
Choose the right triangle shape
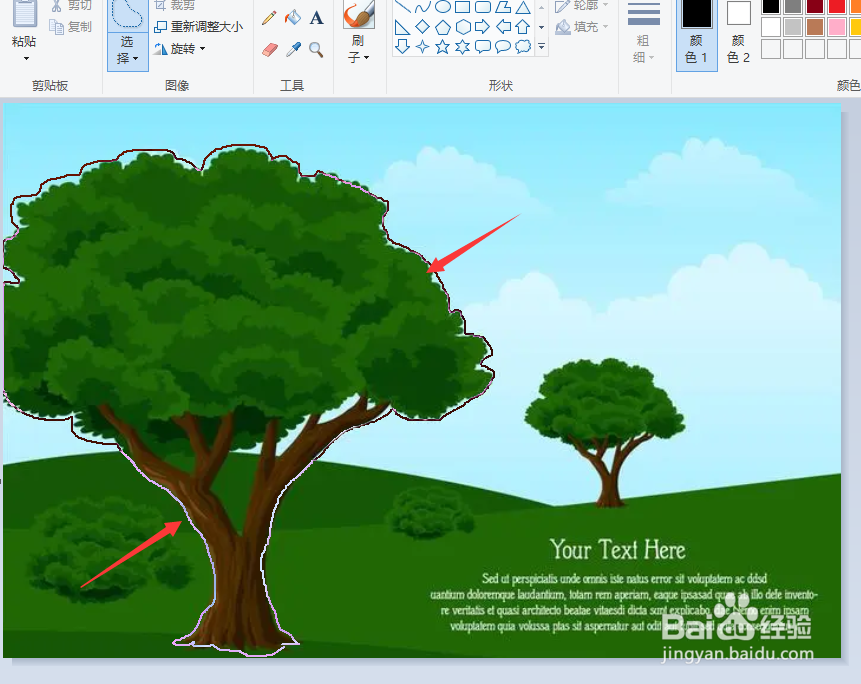[402, 26]
